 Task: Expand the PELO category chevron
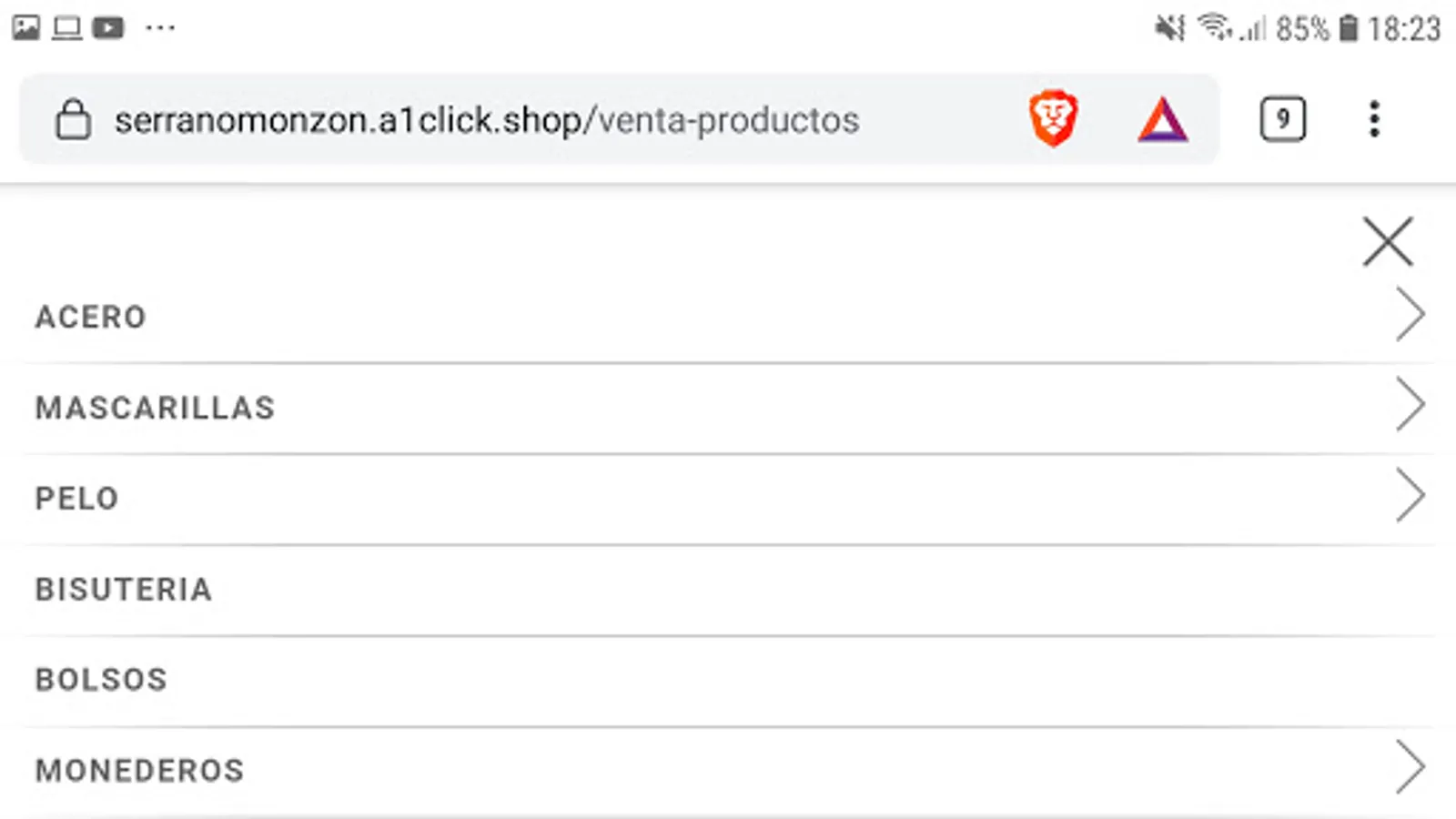(x=1410, y=496)
